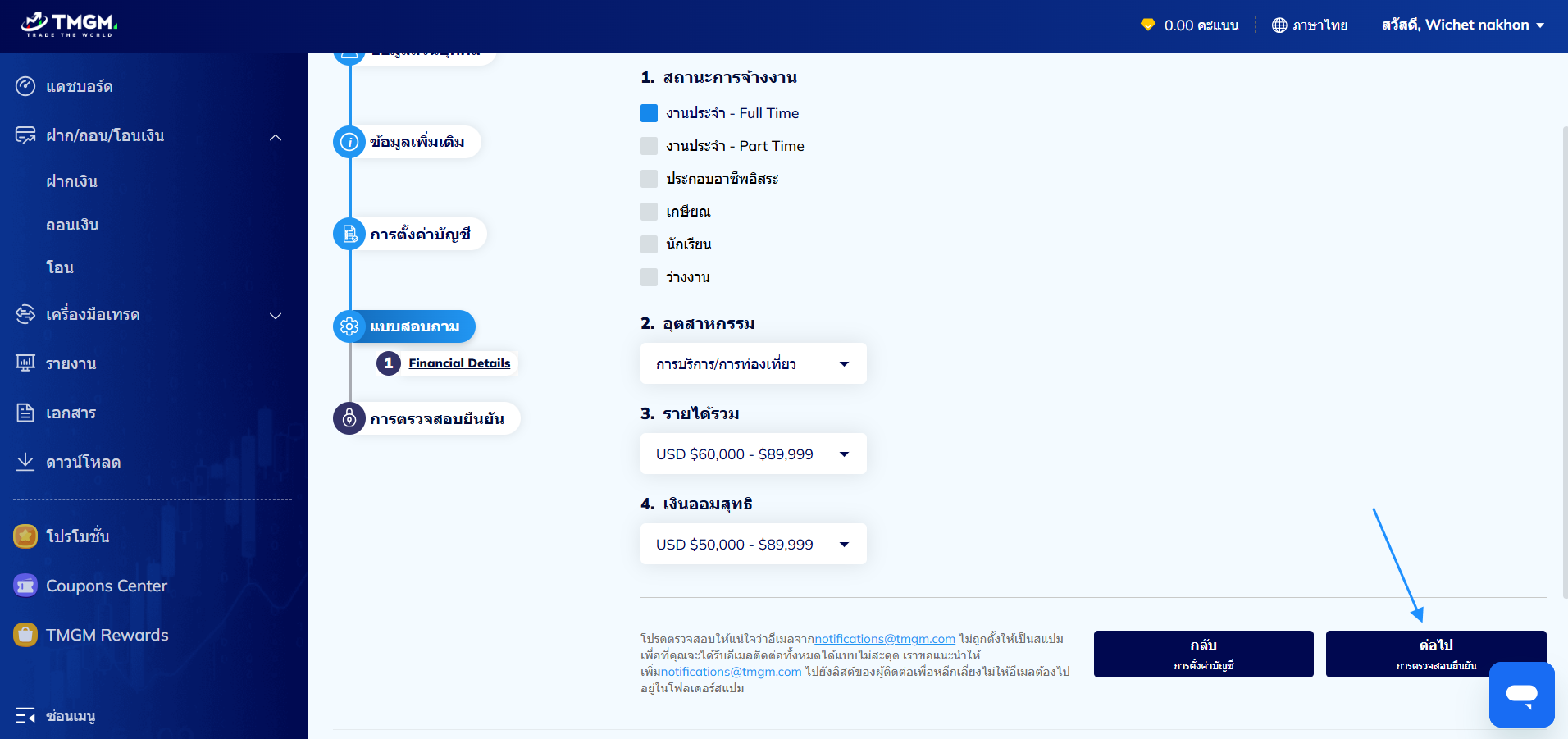Viewport: 1568px width, 739px height.
Task: Select โอน submenu item
Action: click(x=60, y=267)
